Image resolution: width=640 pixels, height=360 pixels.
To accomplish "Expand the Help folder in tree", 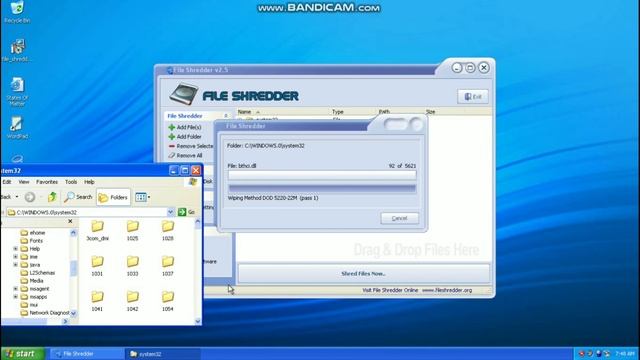I will [x=16, y=249].
